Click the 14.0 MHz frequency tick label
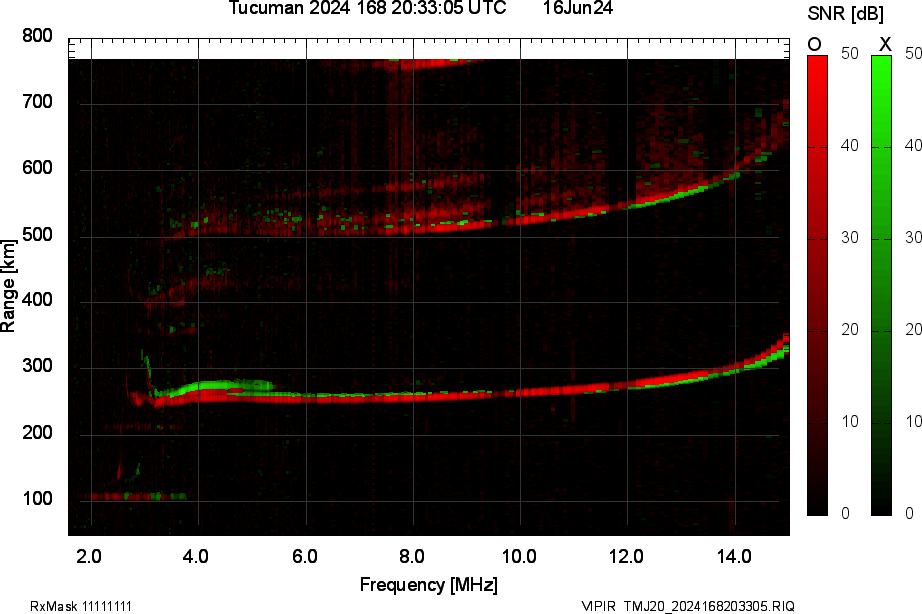 [733, 556]
